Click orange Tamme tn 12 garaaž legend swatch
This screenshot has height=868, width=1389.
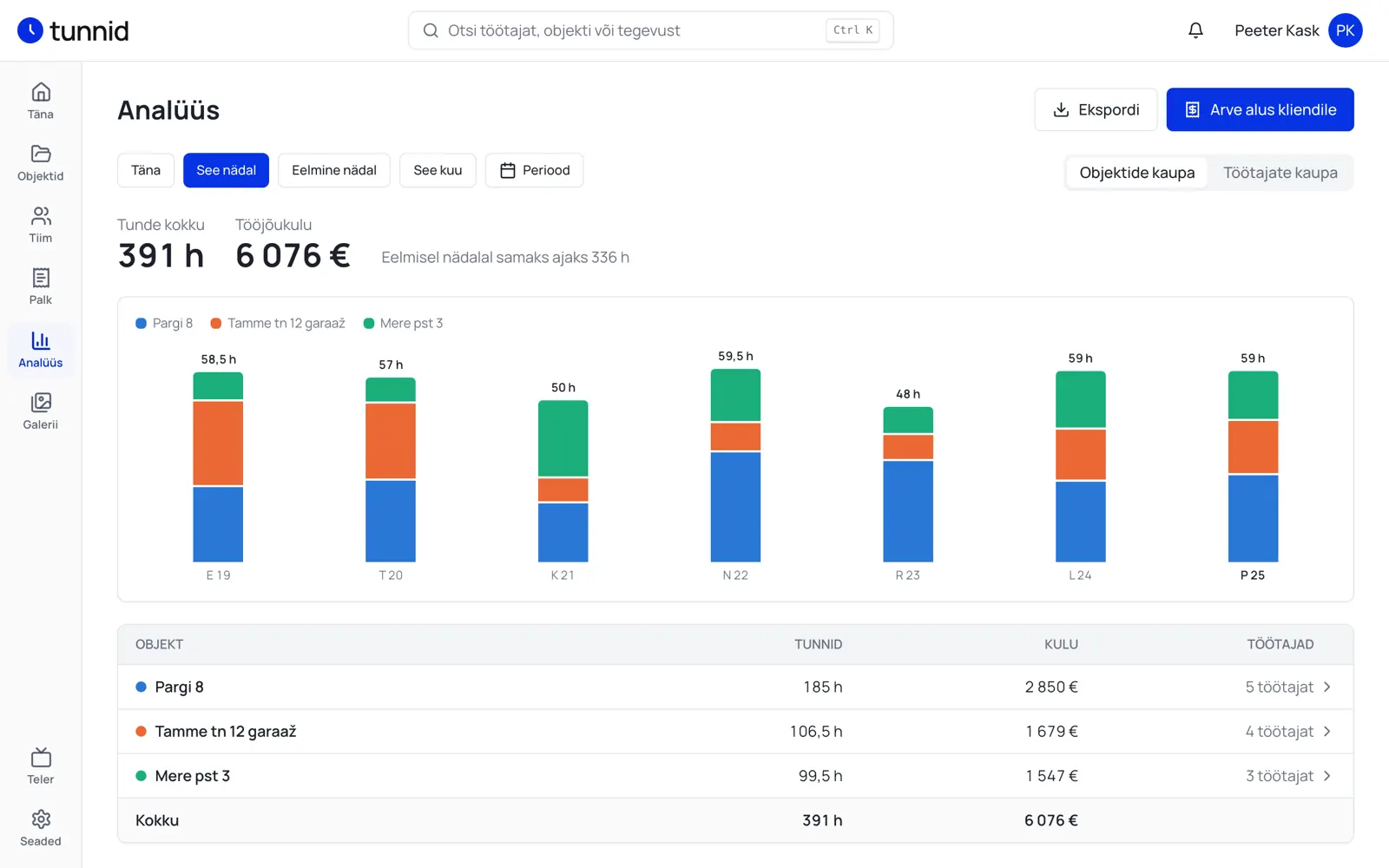click(x=216, y=323)
